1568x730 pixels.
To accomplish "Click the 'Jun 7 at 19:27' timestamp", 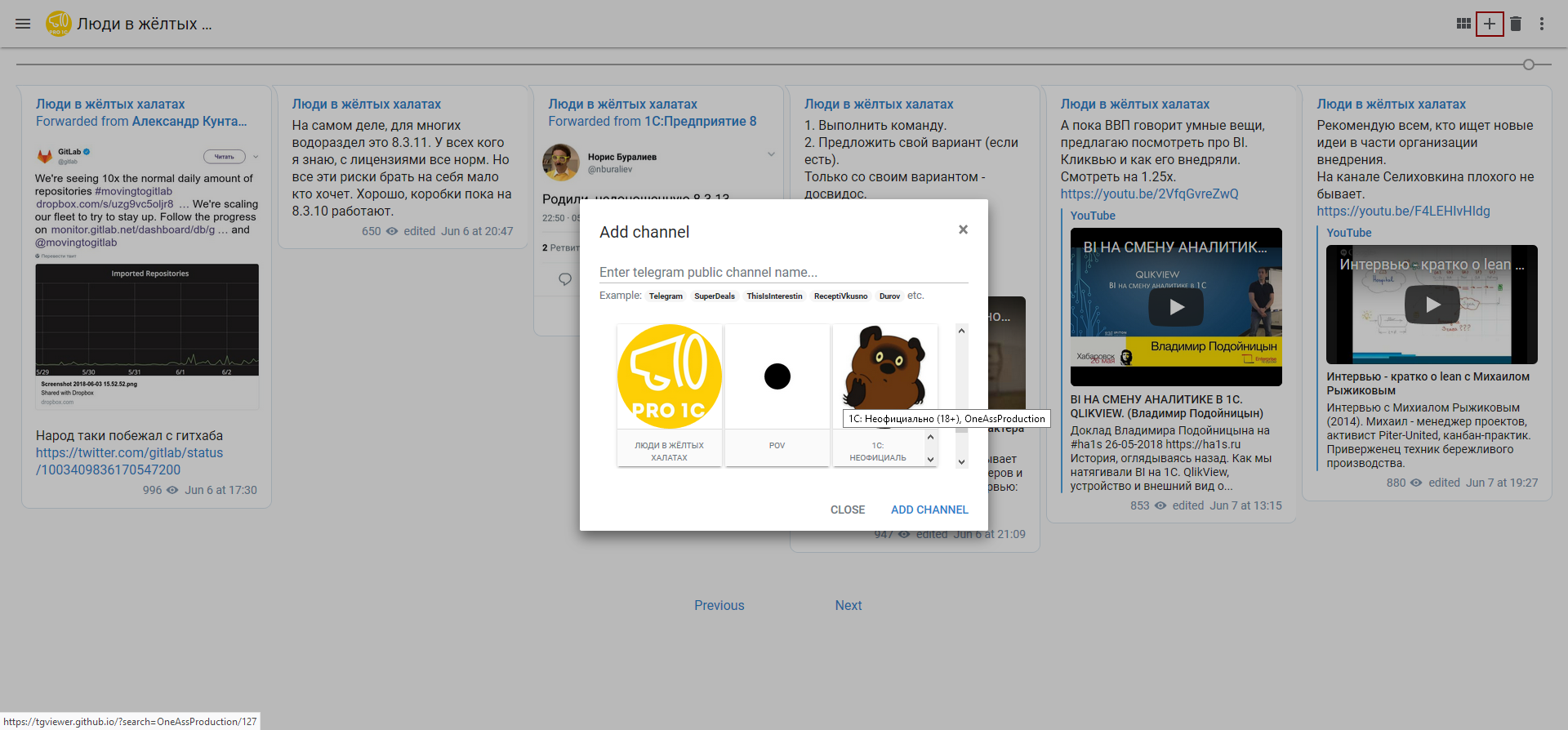I will pos(1502,483).
